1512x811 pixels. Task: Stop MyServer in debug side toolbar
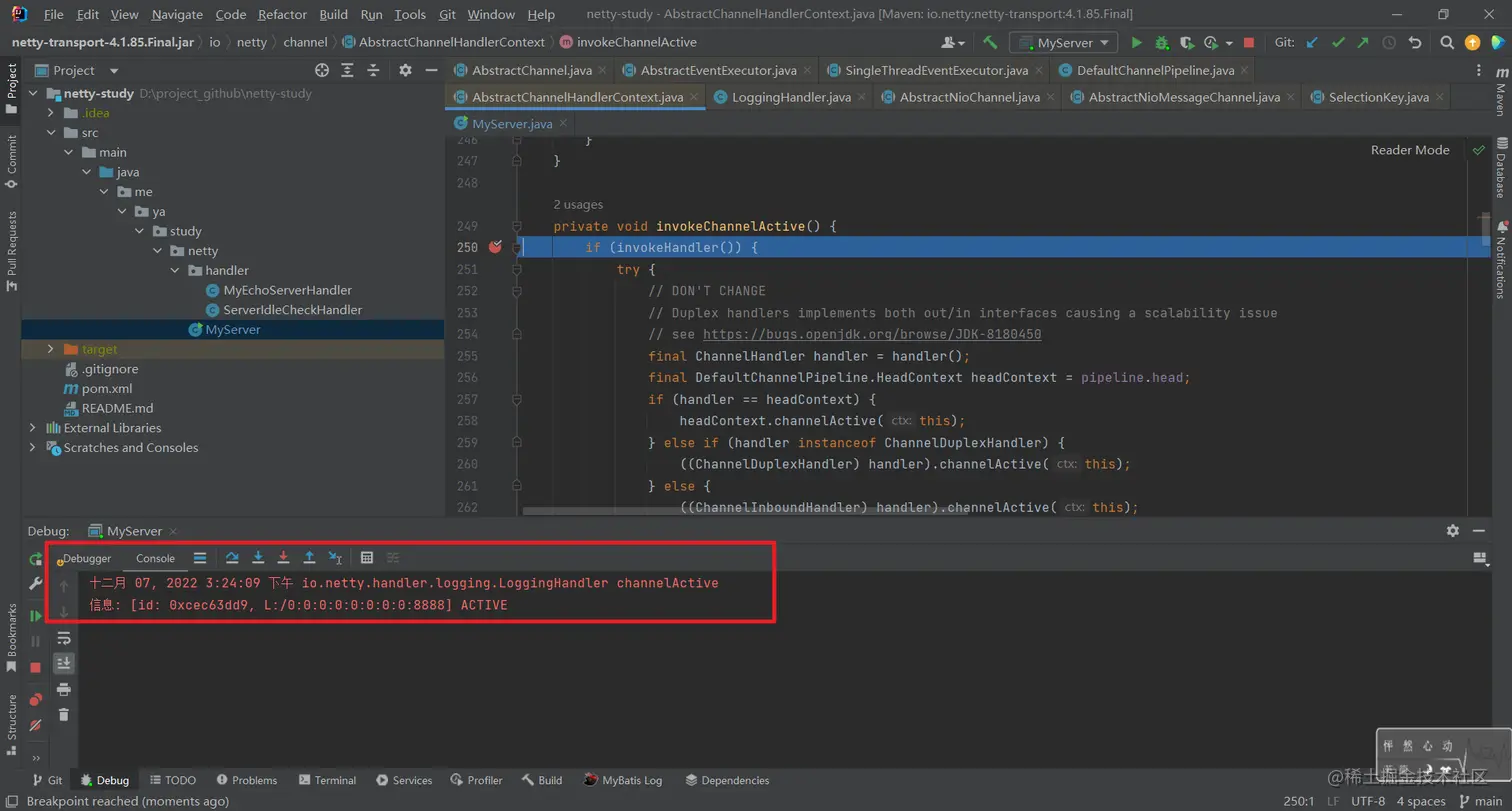point(36,667)
